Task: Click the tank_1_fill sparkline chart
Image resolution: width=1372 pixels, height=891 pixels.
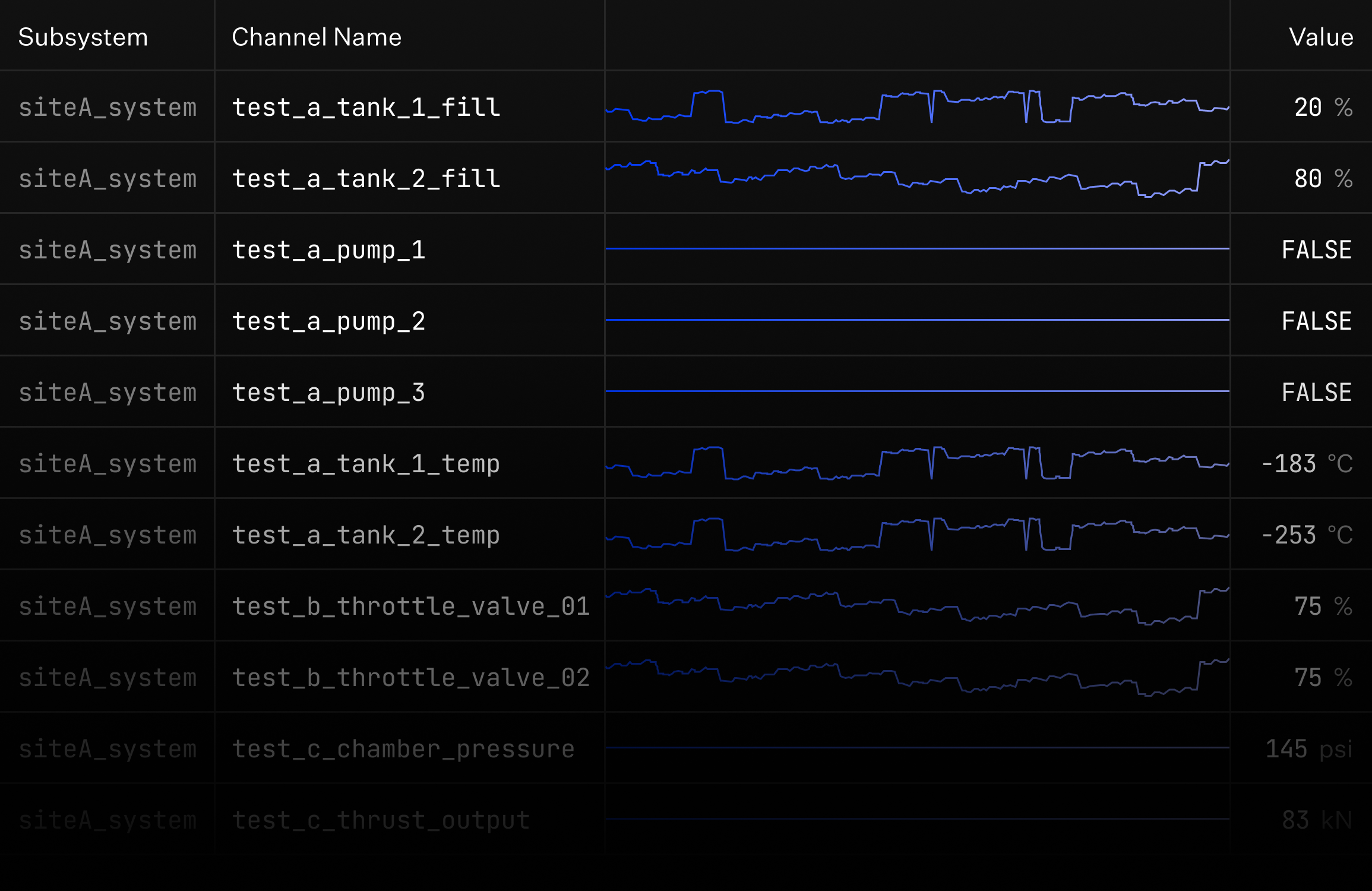Action: tap(917, 107)
